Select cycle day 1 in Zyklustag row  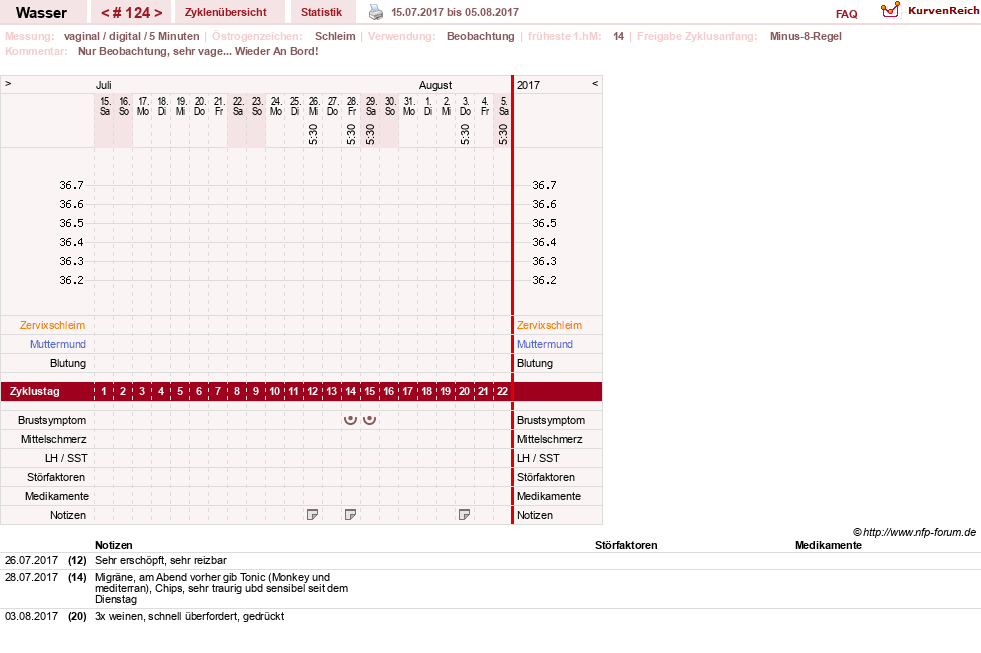104,392
